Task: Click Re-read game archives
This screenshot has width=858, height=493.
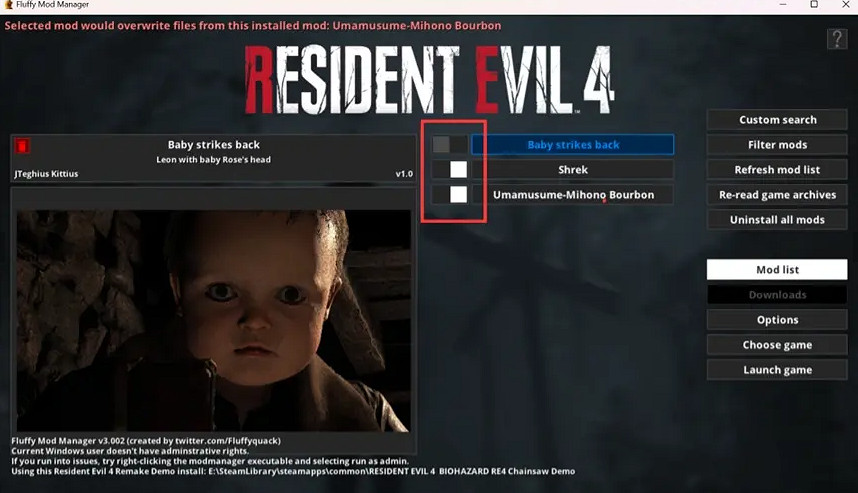Action: click(777, 195)
